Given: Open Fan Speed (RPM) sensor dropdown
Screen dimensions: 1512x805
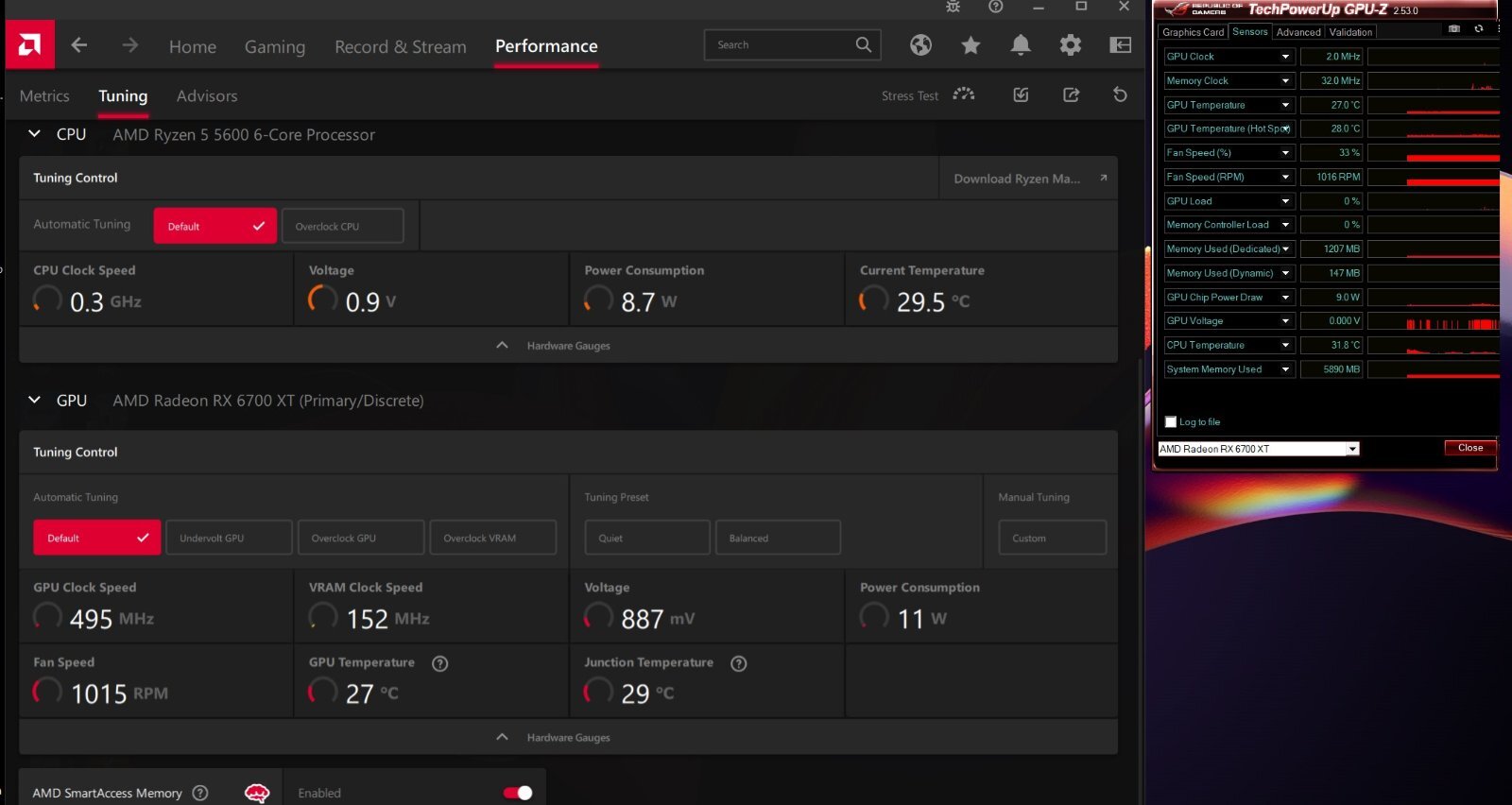Looking at the screenshot, I should pos(1285,177).
